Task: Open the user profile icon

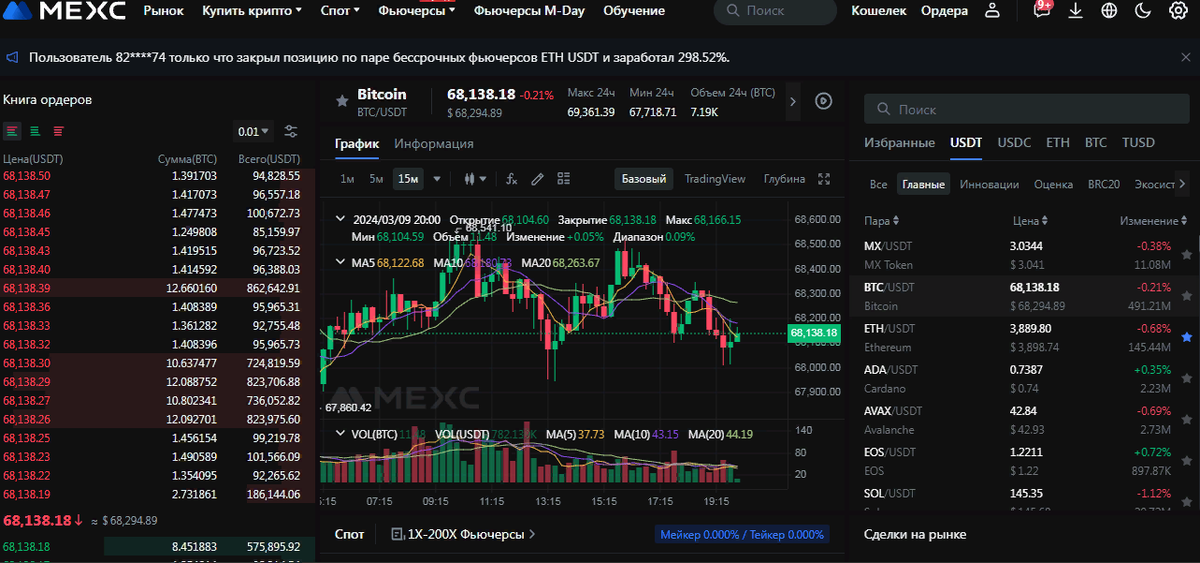Action: (x=992, y=11)
